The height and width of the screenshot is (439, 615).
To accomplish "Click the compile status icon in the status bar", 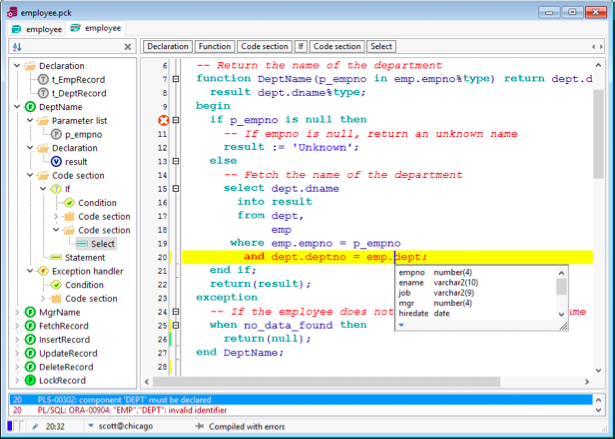I will point(200,426).
